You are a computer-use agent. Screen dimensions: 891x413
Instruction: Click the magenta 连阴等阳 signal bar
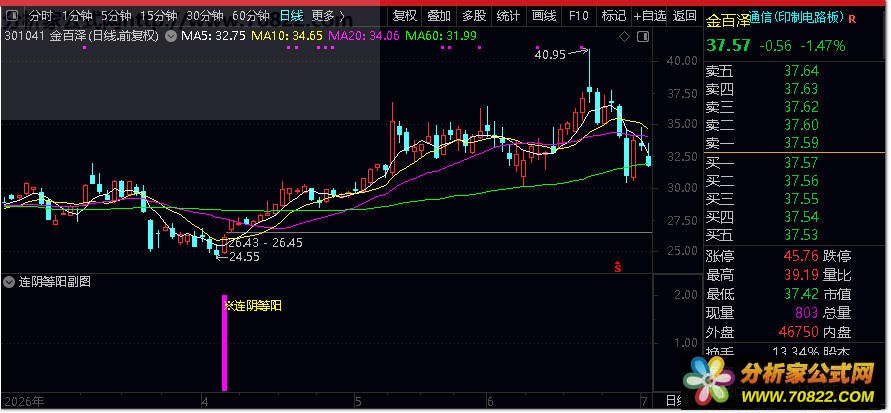click(x=224, y=343)
